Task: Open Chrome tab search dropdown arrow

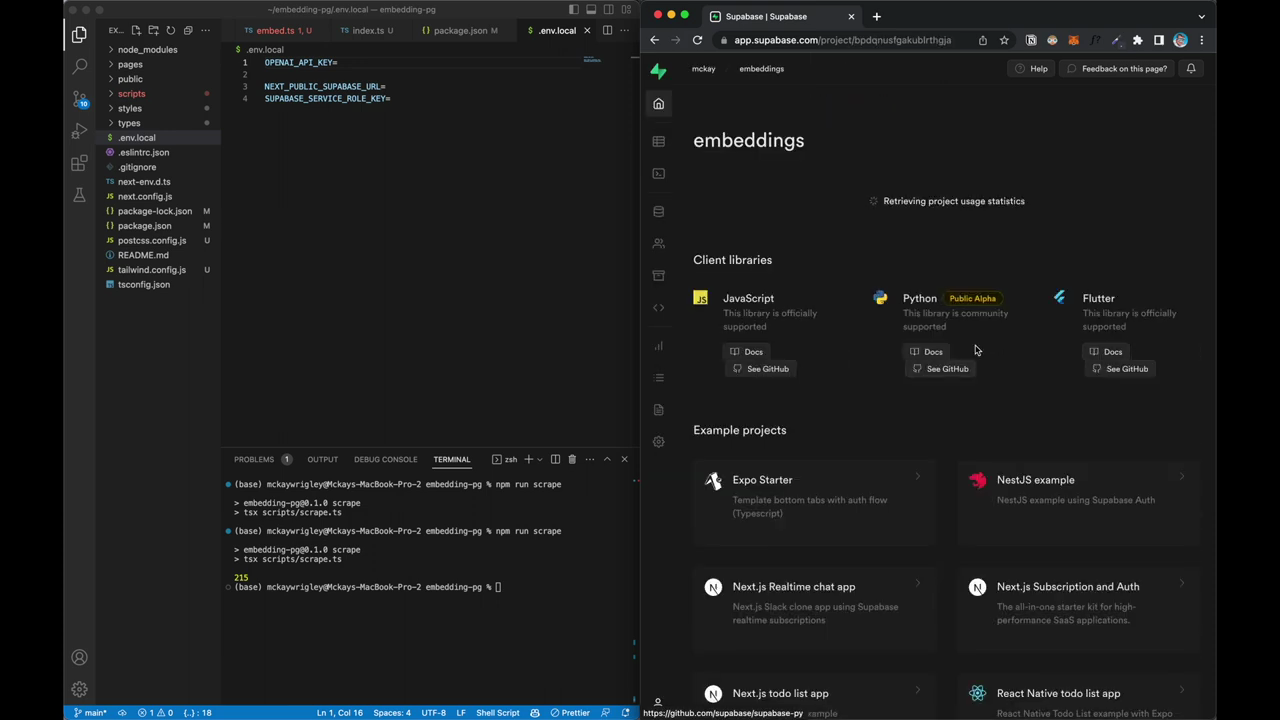Action: (x=1202, y=16)
